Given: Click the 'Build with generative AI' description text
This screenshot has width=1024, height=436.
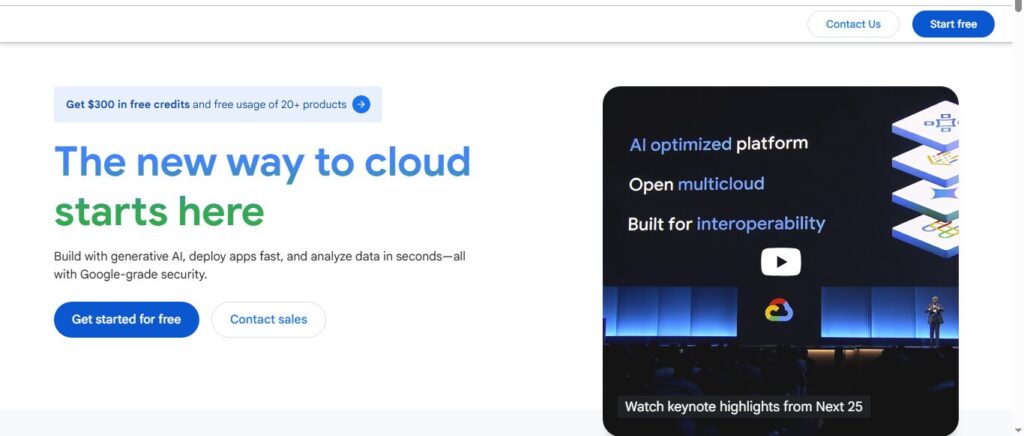Looking at the screenshot, I should [260, 265].
